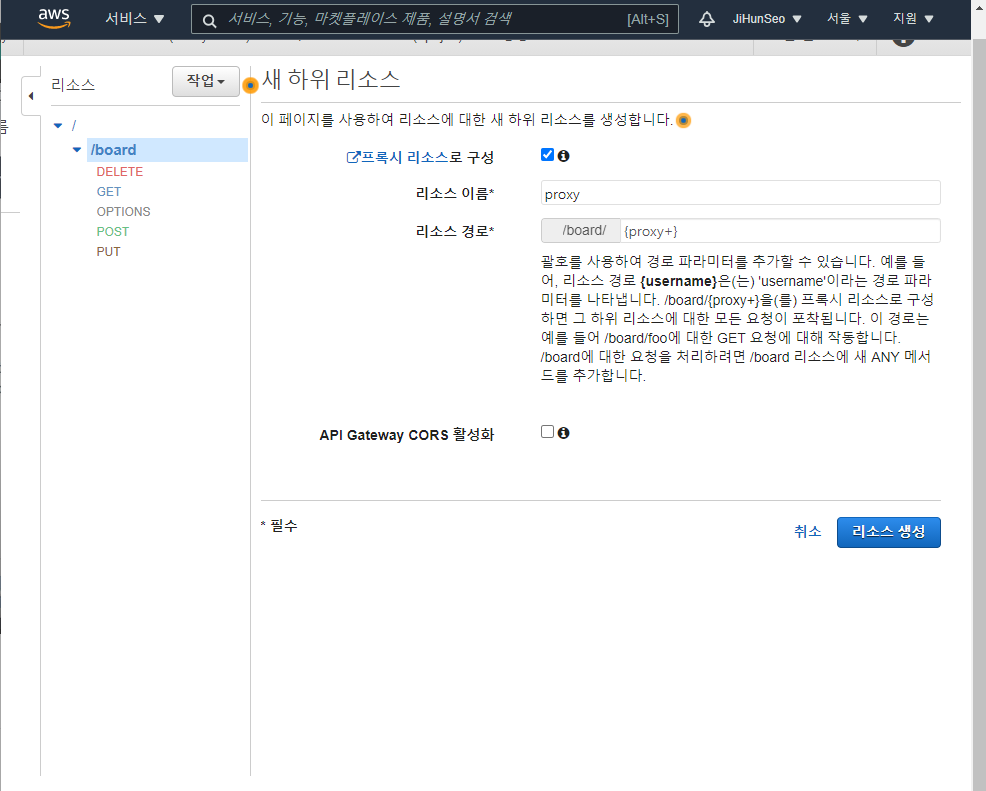Open the 서울 region selector
The image size is (986, 791).
tap(847, 19)
